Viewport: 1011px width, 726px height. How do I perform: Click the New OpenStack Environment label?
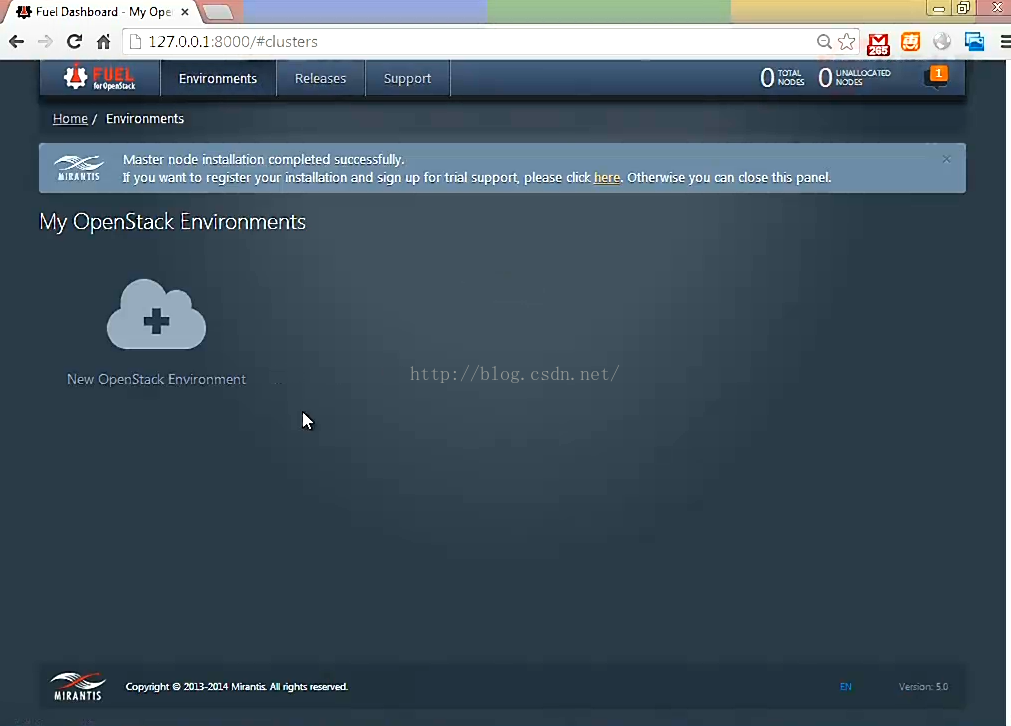[157, 379]
